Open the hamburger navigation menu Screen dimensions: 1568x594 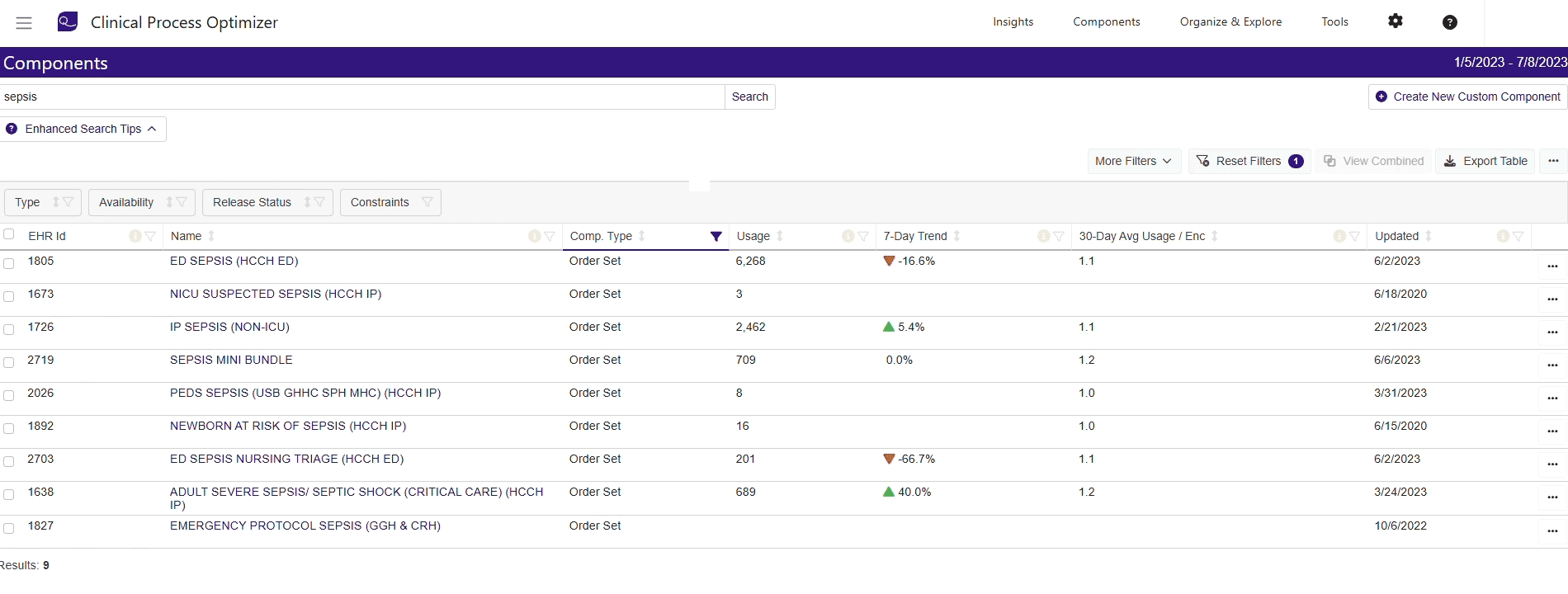coord(24,23)
